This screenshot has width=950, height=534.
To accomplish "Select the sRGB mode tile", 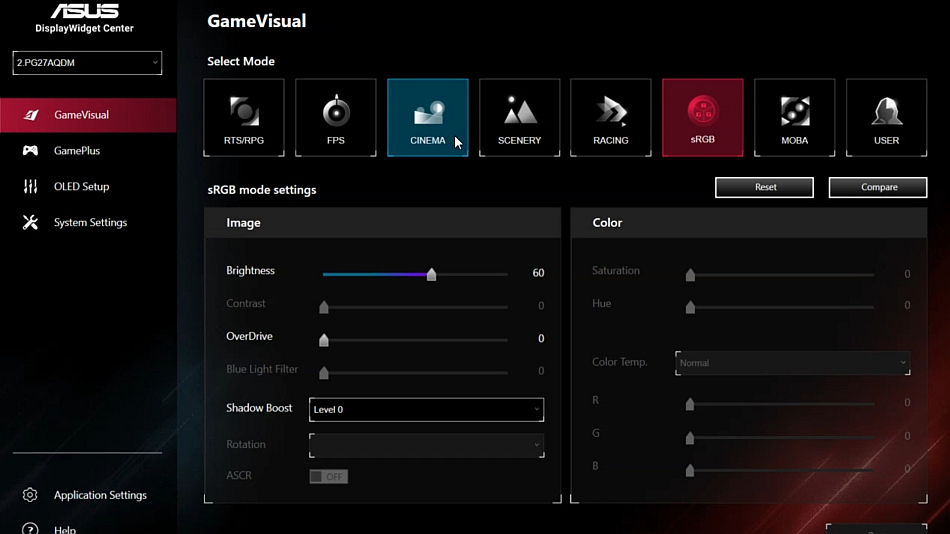I will pos(702,117).
